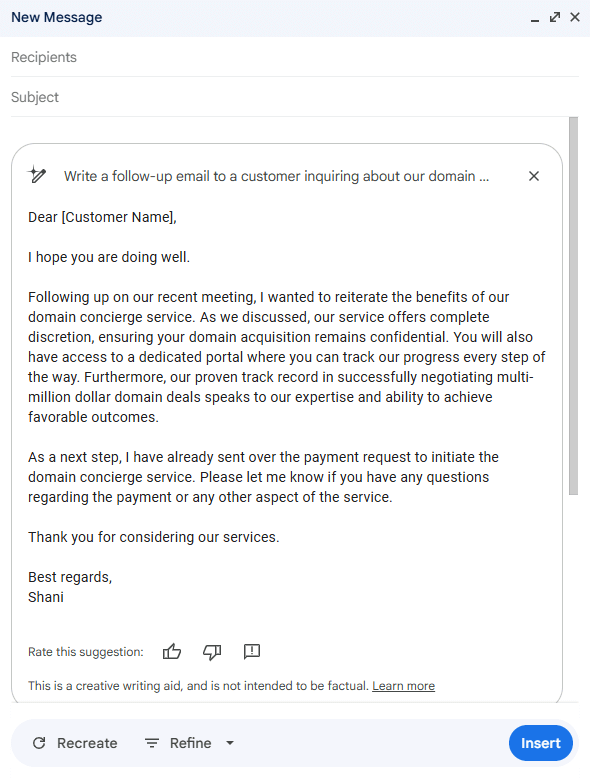This screenshot has width=590, height=780.
Task: Click the thumbs down rating icon
Action: click(x=212, y=652)
